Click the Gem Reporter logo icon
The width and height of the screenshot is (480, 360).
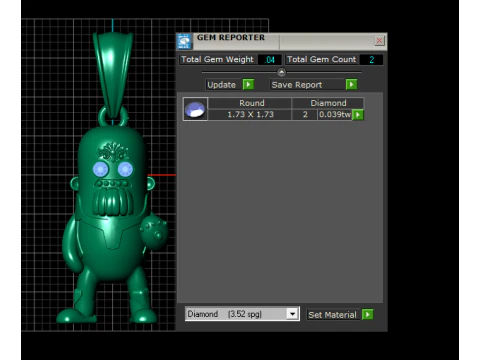(184, 42)
